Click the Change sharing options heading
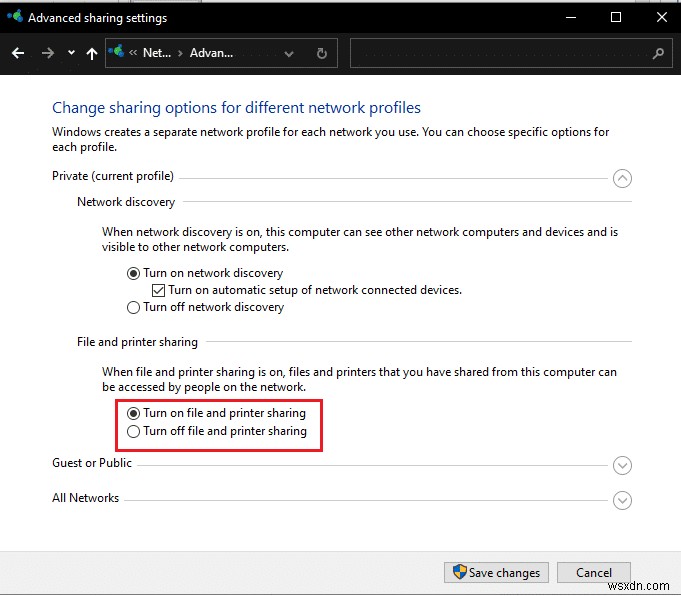681x596 pixels. coord(236,108)
